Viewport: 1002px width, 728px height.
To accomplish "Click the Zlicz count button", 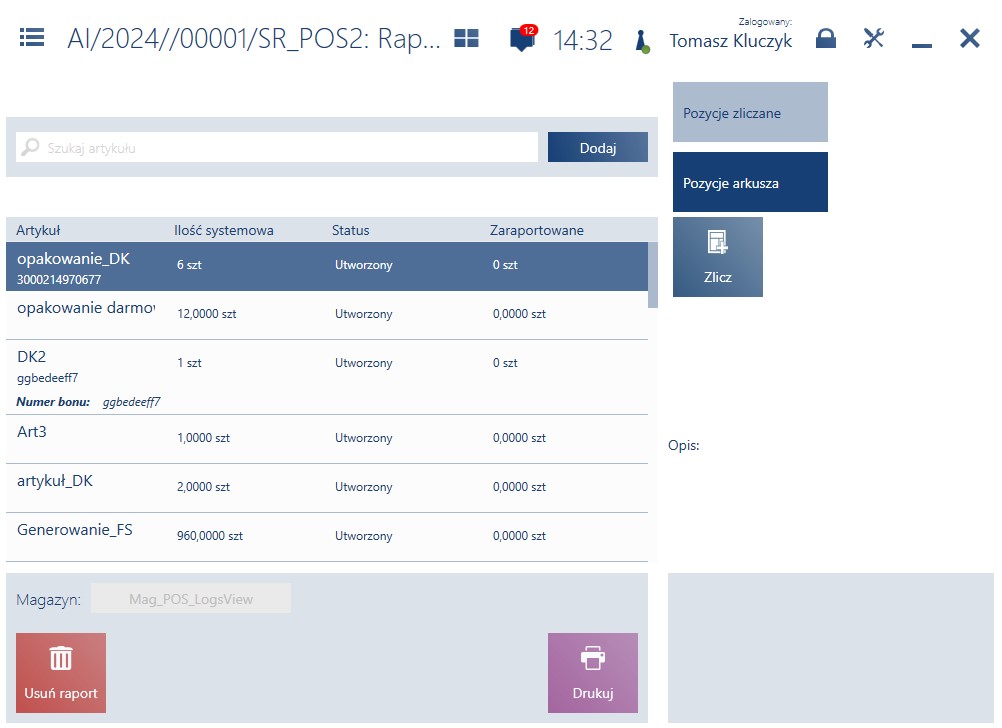I will click(718, 257).
